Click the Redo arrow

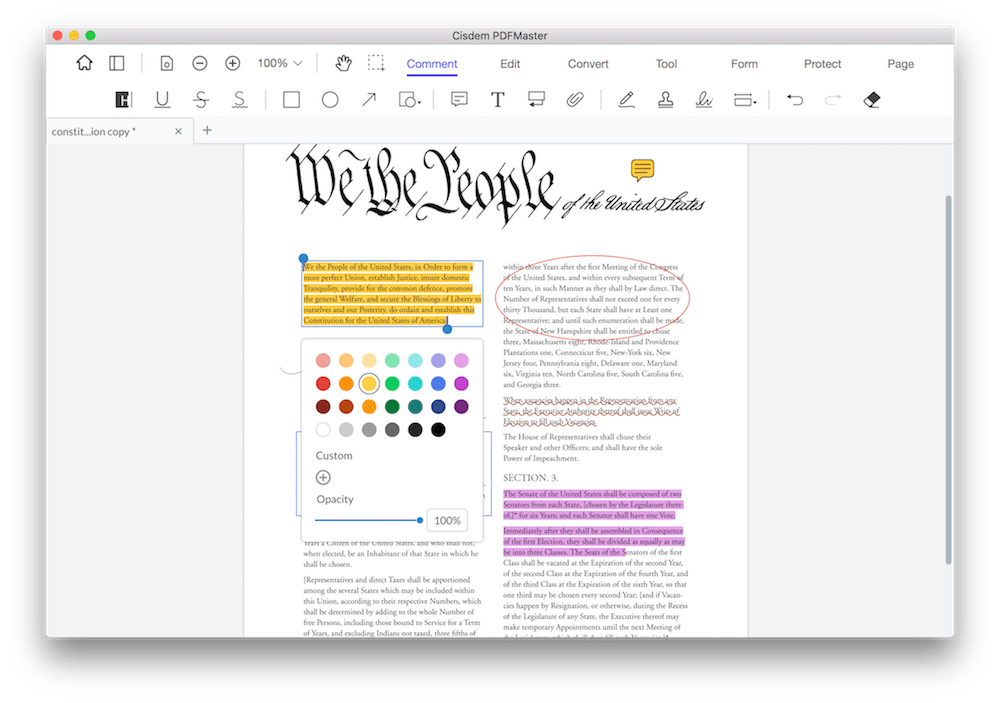click(x=833, y=100)
